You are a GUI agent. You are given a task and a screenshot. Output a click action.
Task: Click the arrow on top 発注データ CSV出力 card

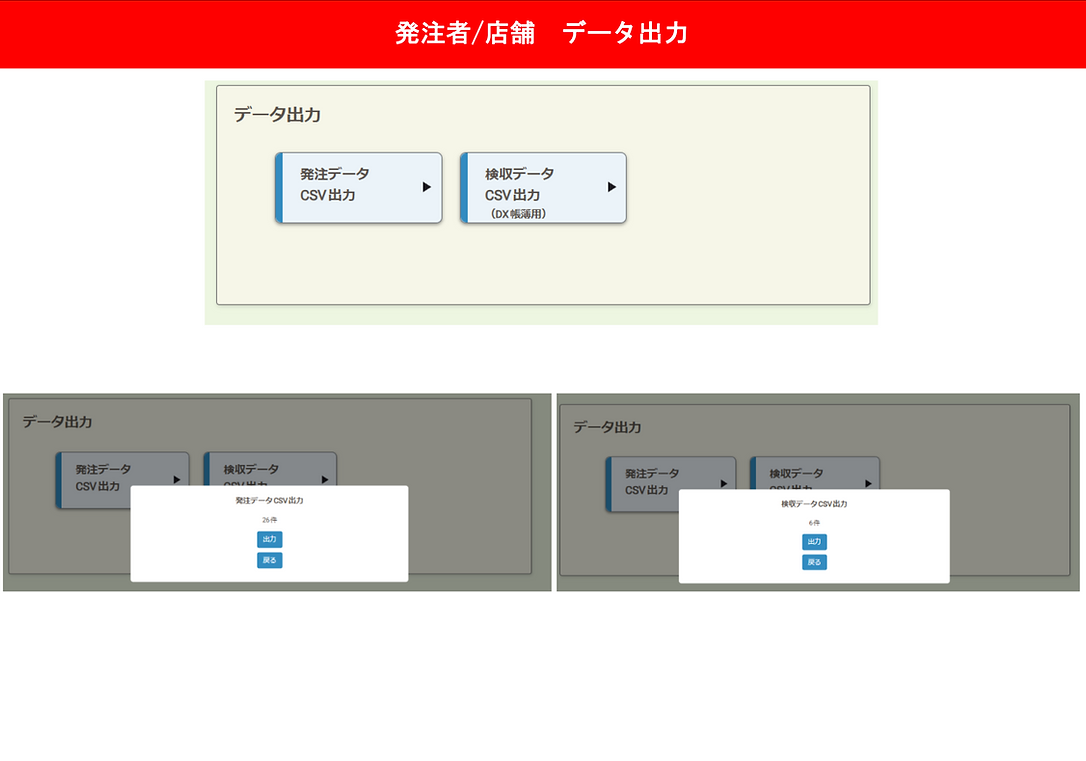point(427,187)
